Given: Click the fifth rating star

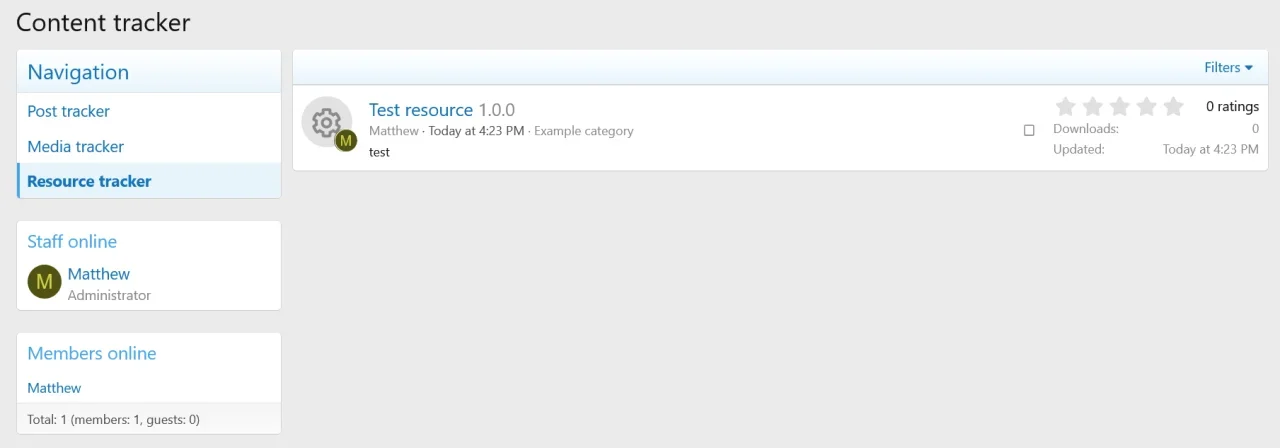Looking at the screenshot, I should (x=1174, y=106).
